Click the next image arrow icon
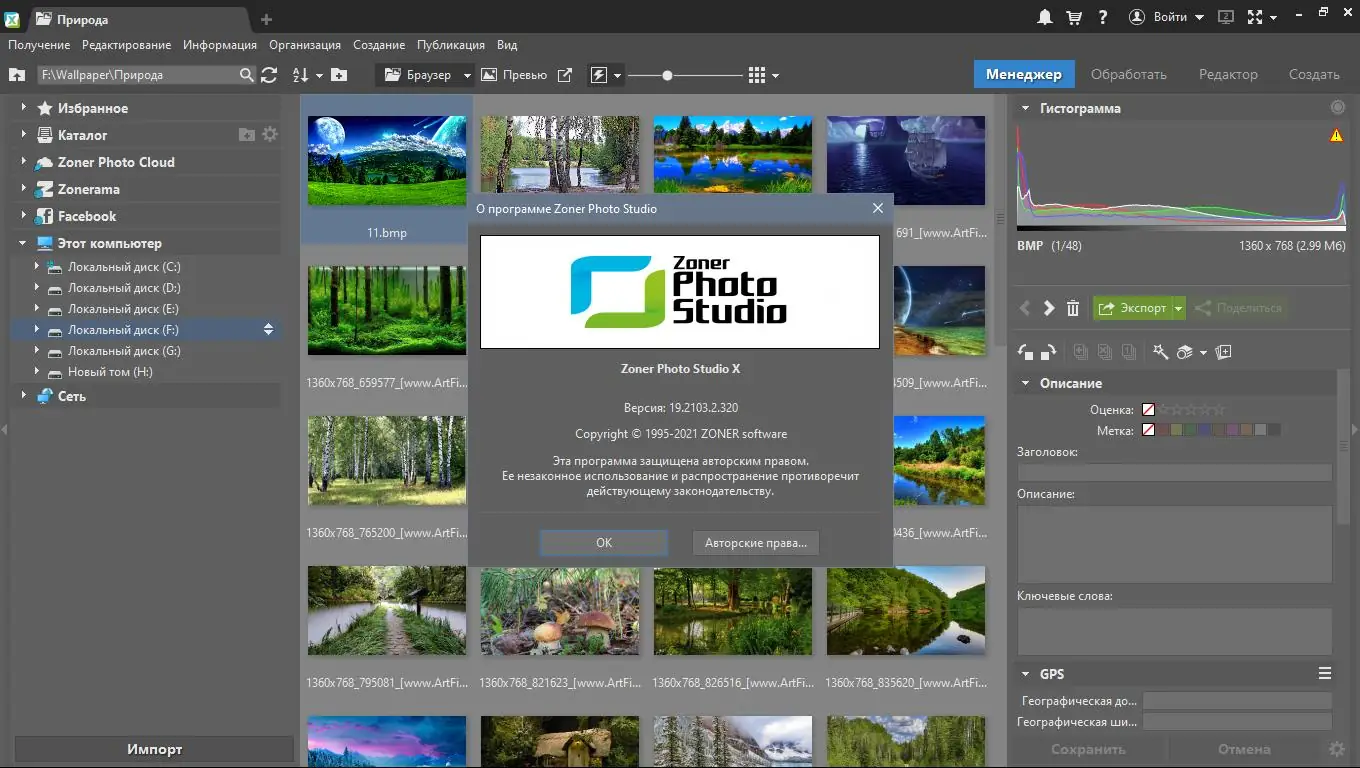 tap(1048, 308)
